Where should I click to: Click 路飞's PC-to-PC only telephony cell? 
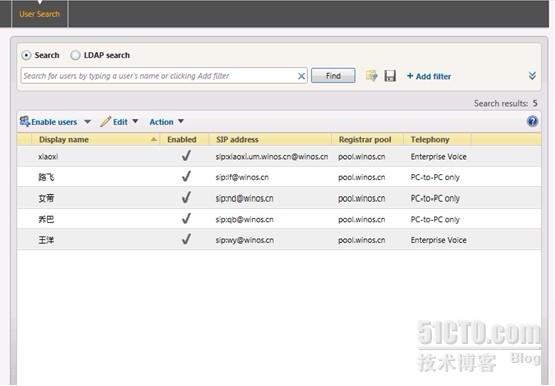point(435,177)
